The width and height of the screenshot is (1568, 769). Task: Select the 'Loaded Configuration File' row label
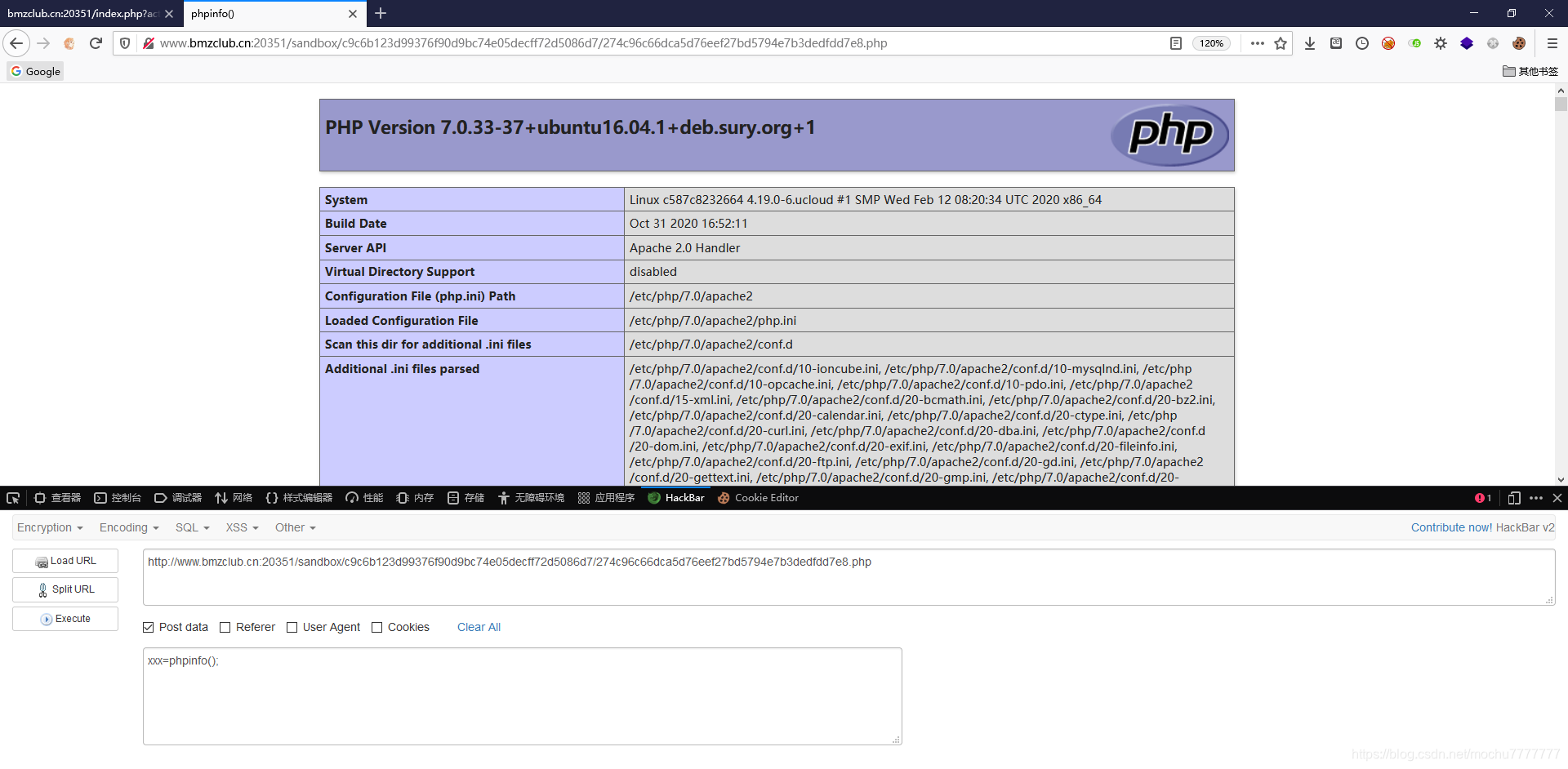[x=402, y=321]
